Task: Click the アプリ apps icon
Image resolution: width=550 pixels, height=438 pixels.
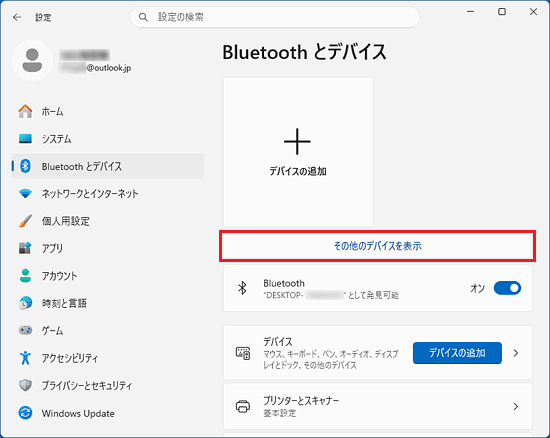Action: point(25,248)
